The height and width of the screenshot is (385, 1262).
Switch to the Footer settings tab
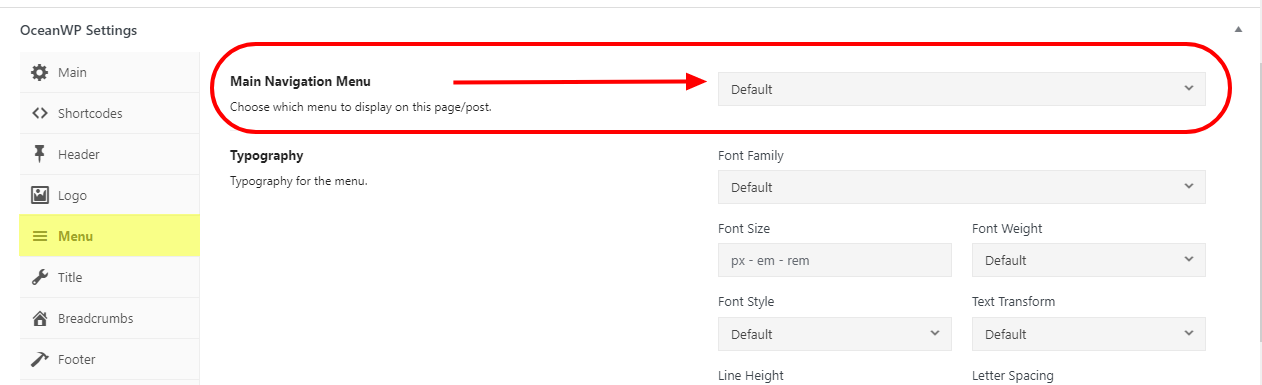[x=109, y=360]
